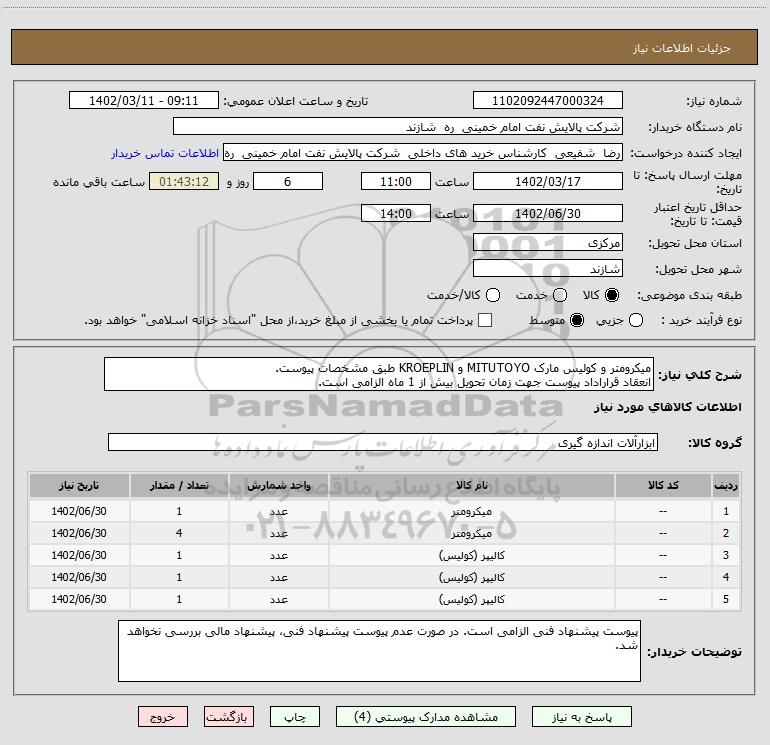770x745 pixels.
Task: Click the delivery province field مرکزی
Action: click(x=548, y=243)
